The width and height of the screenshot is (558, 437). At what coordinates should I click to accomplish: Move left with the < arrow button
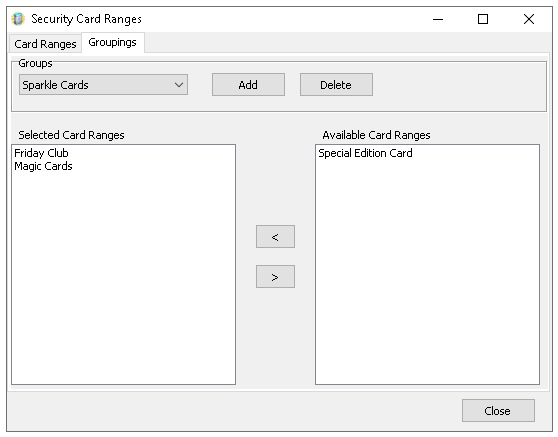pyautogui.click(x=275, y=237)
